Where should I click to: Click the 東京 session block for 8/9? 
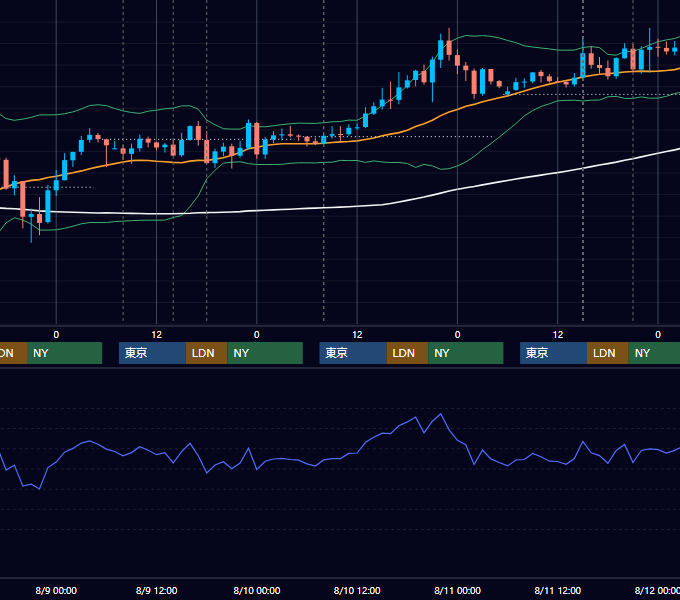coord(152,353)
